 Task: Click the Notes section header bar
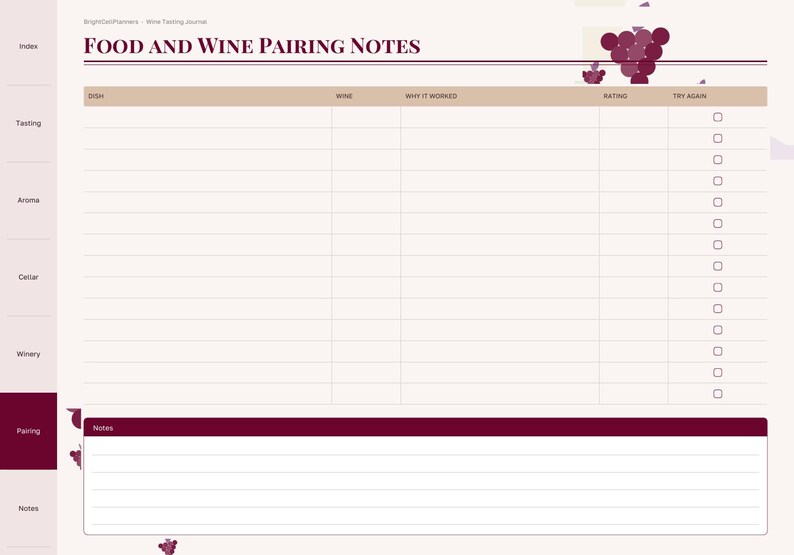pos(425,427)
